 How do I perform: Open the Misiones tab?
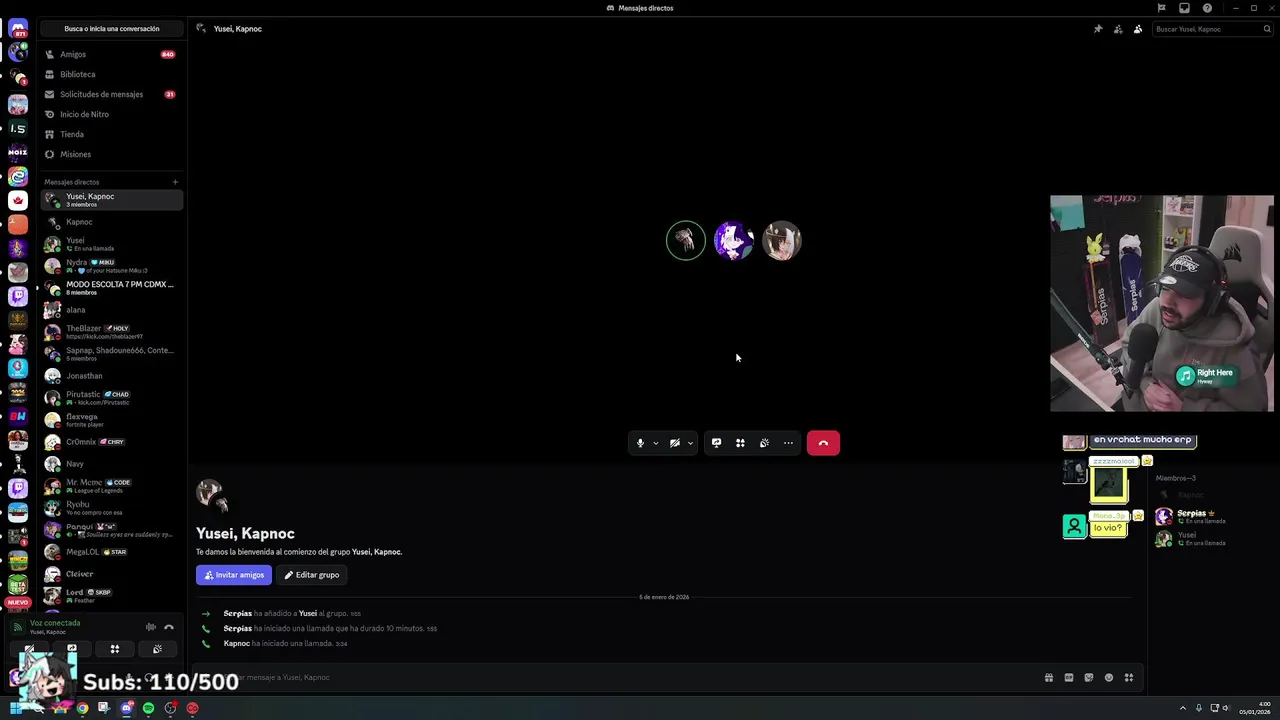[111, 154]
